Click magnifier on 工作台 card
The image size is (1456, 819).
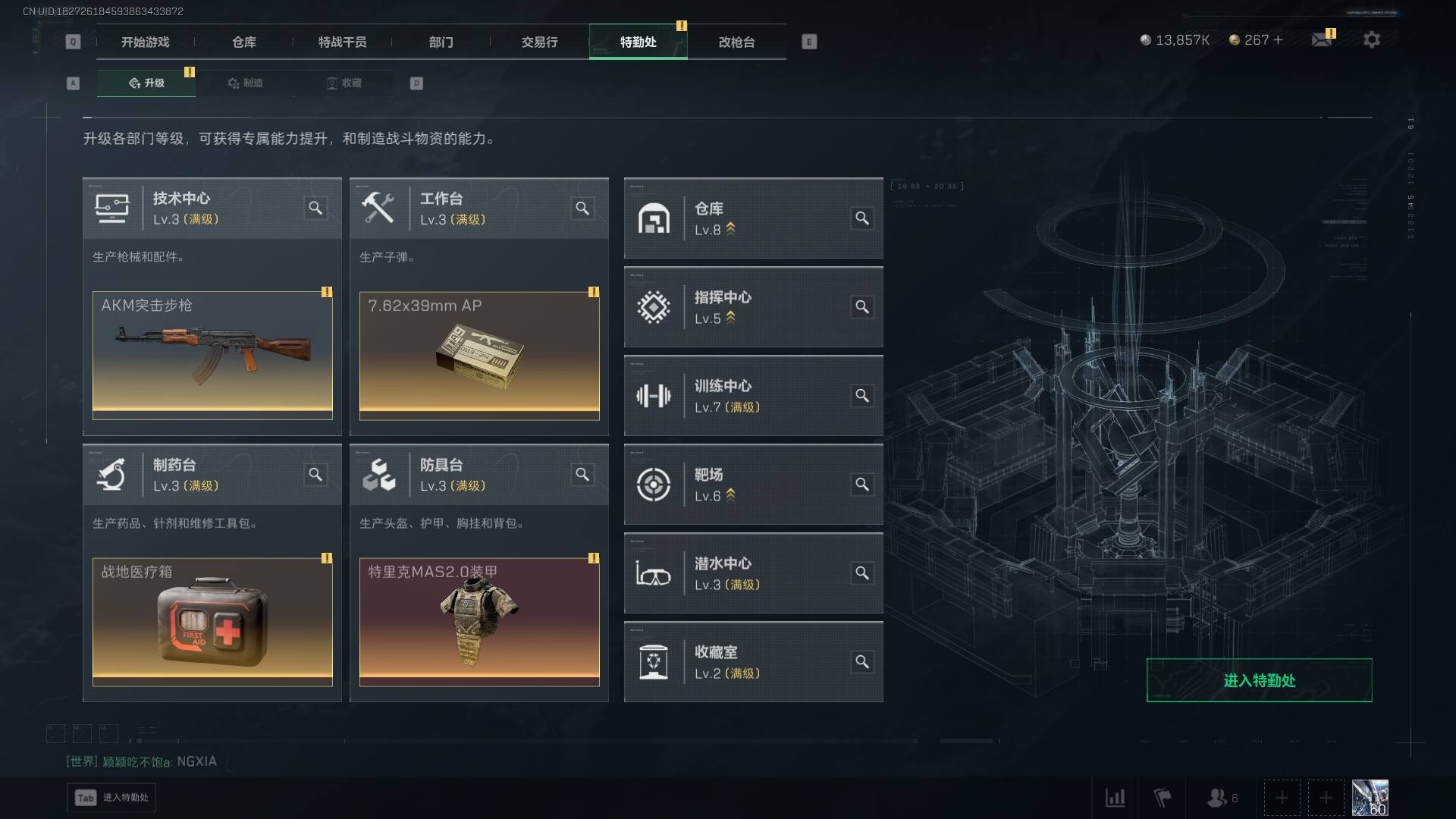(x=582, y=208)
